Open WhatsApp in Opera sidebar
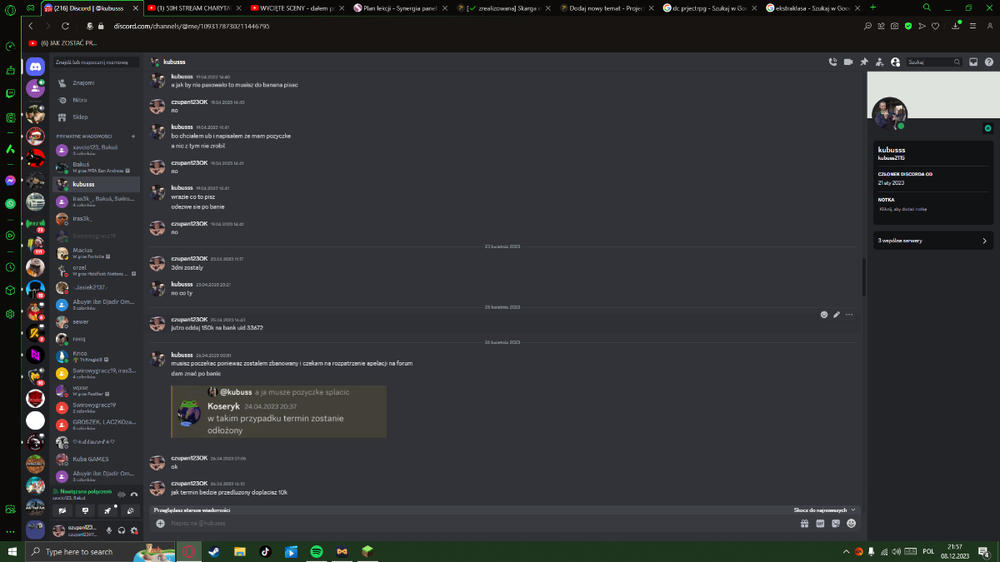Viewport: 1000px width, 562px height. 10,204
